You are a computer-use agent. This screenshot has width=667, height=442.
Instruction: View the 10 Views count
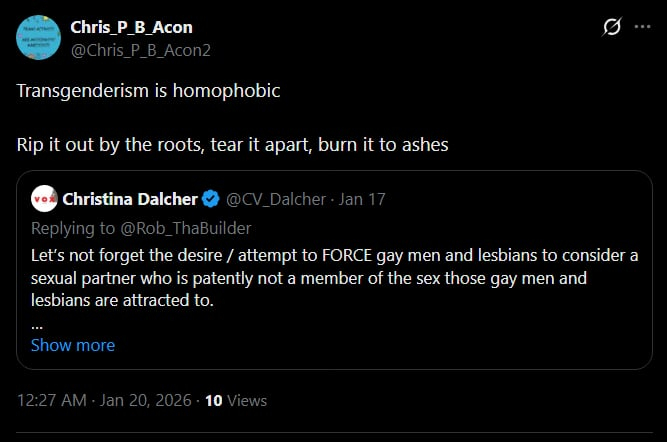tap(236, 400)
